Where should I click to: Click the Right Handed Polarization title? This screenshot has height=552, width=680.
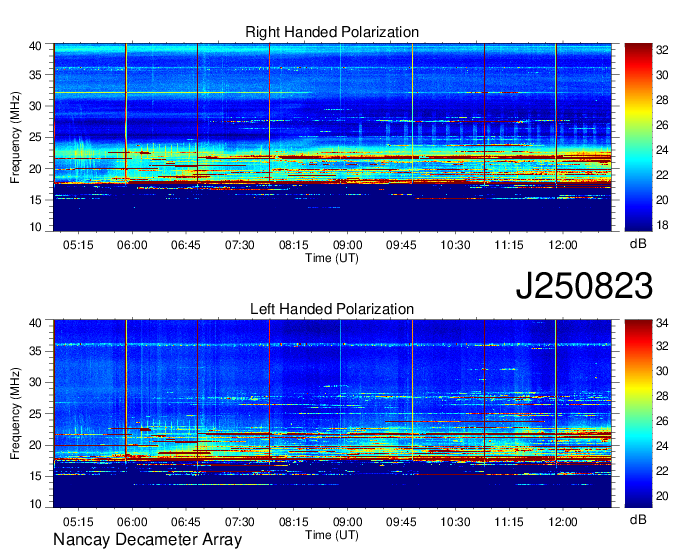(x=332, y=32)
